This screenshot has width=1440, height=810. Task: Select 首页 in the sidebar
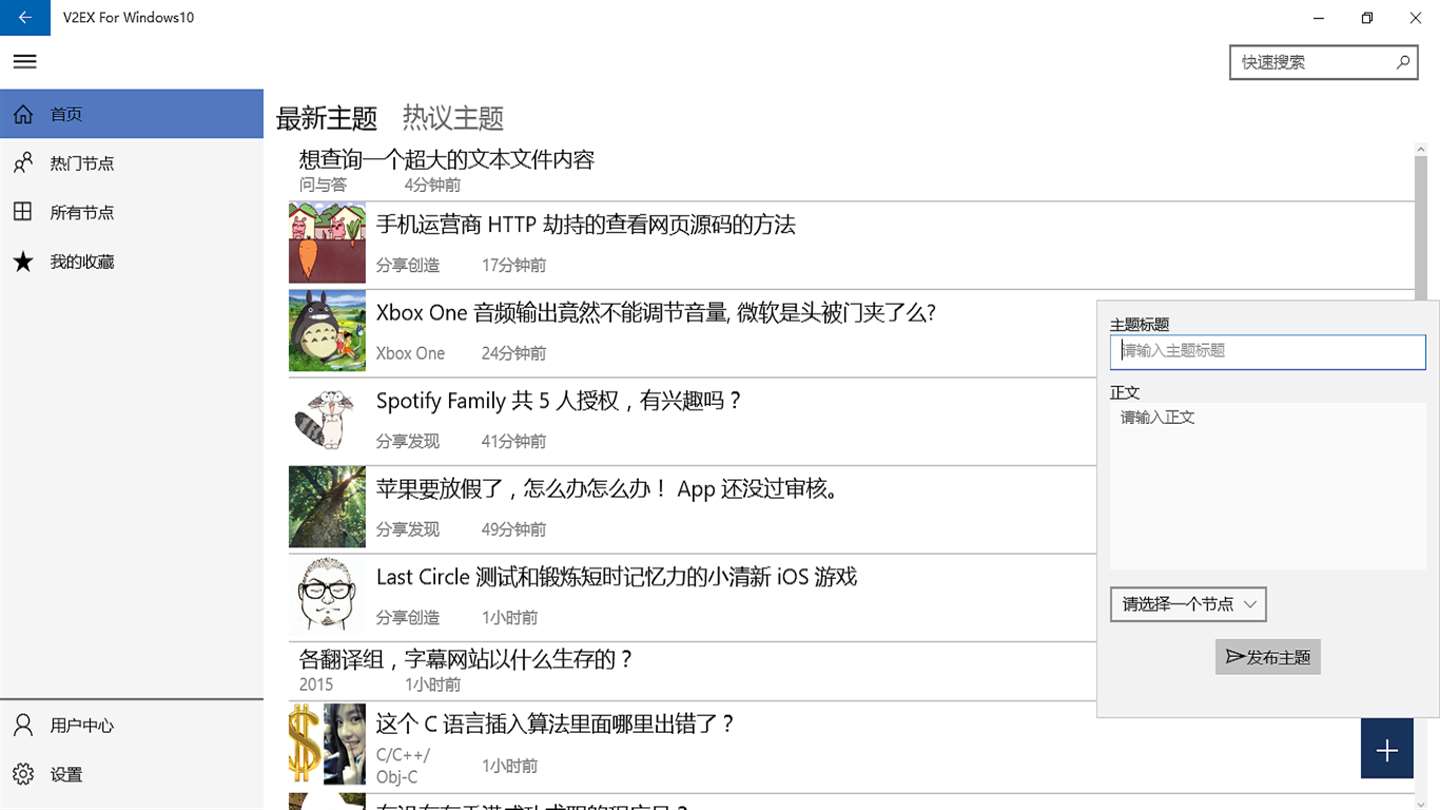click(132, 114)
